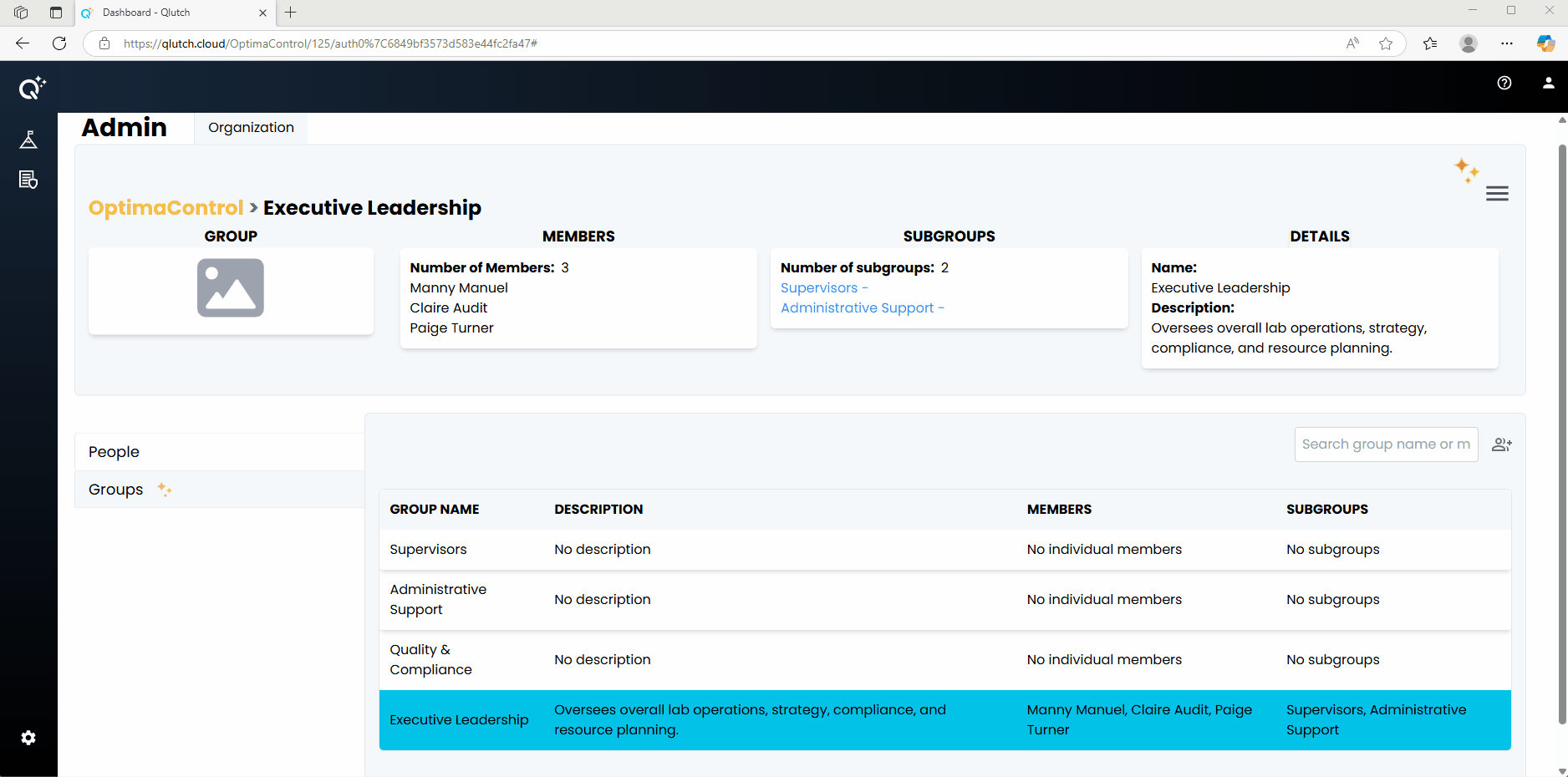Select the lab experiments sidebar icon
This screenshot has width=1568, height=777.
(28, 140)
